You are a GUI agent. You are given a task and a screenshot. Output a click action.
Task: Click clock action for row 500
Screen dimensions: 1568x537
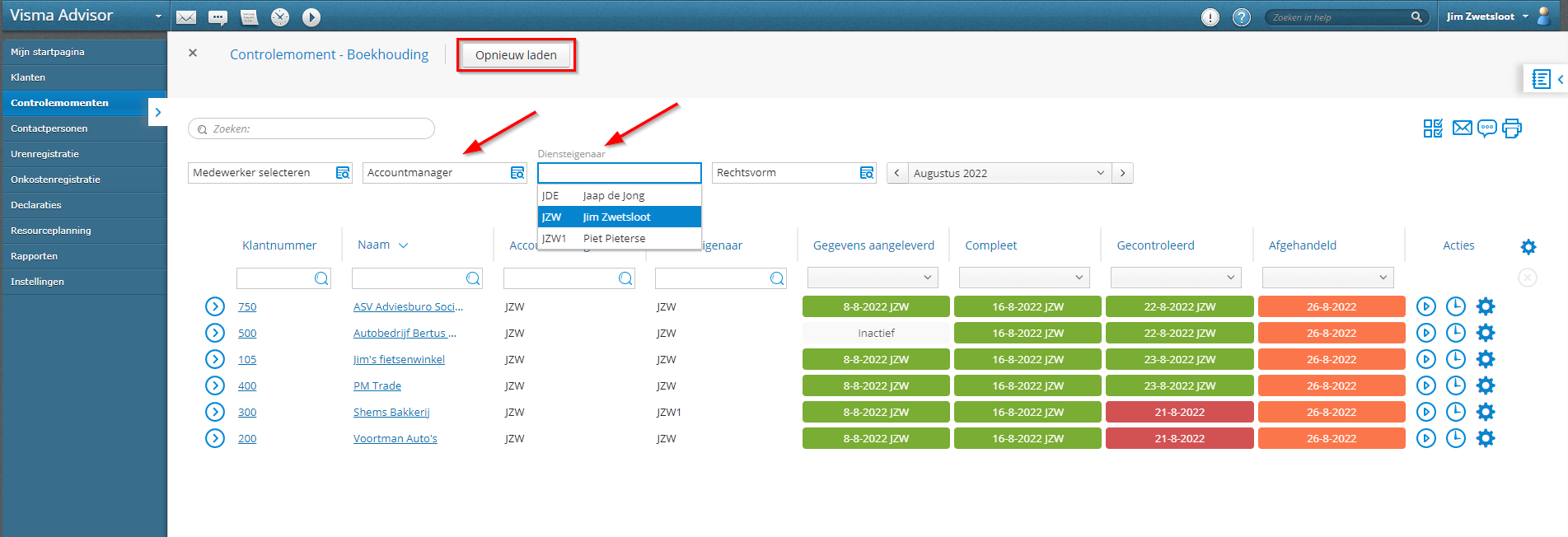(x=1456, y=333)
